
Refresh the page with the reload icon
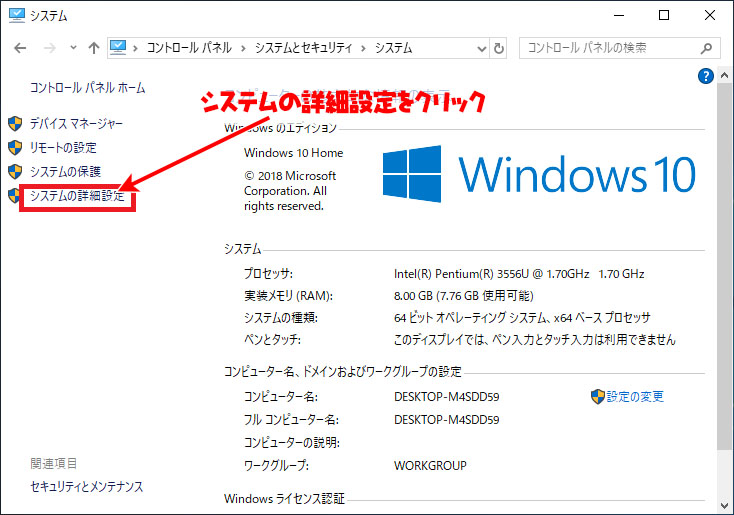pos(499,48)
